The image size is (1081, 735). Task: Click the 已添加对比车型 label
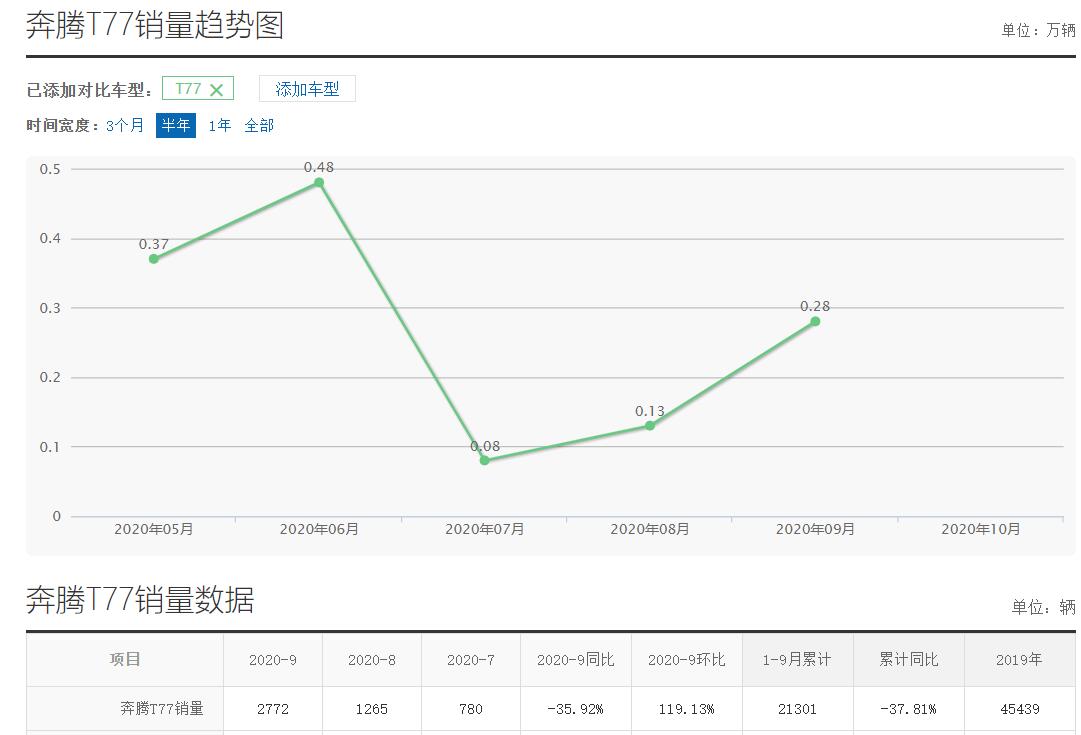coord(90,90)
